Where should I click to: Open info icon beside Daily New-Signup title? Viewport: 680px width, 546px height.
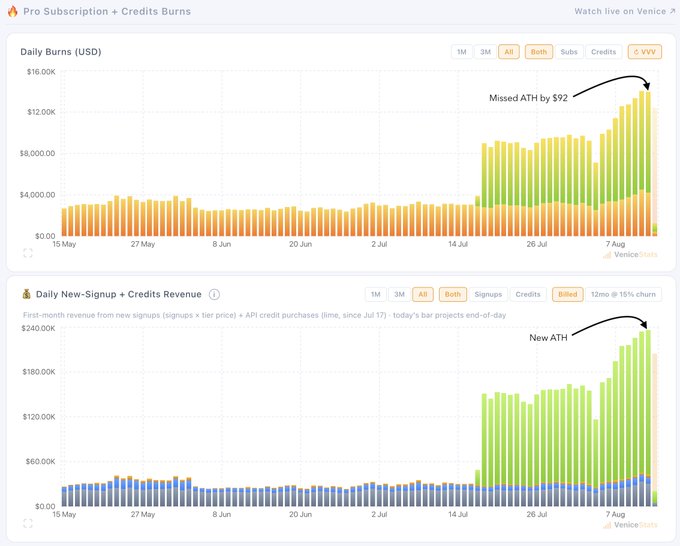tap(214, 294)
